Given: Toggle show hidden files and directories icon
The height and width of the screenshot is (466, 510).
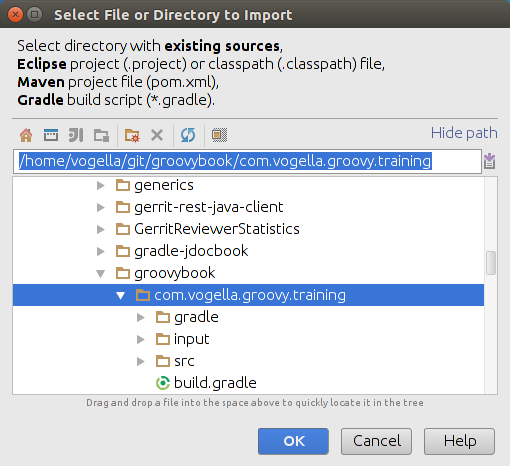Looking at the screenshot, I should [219, 135].
